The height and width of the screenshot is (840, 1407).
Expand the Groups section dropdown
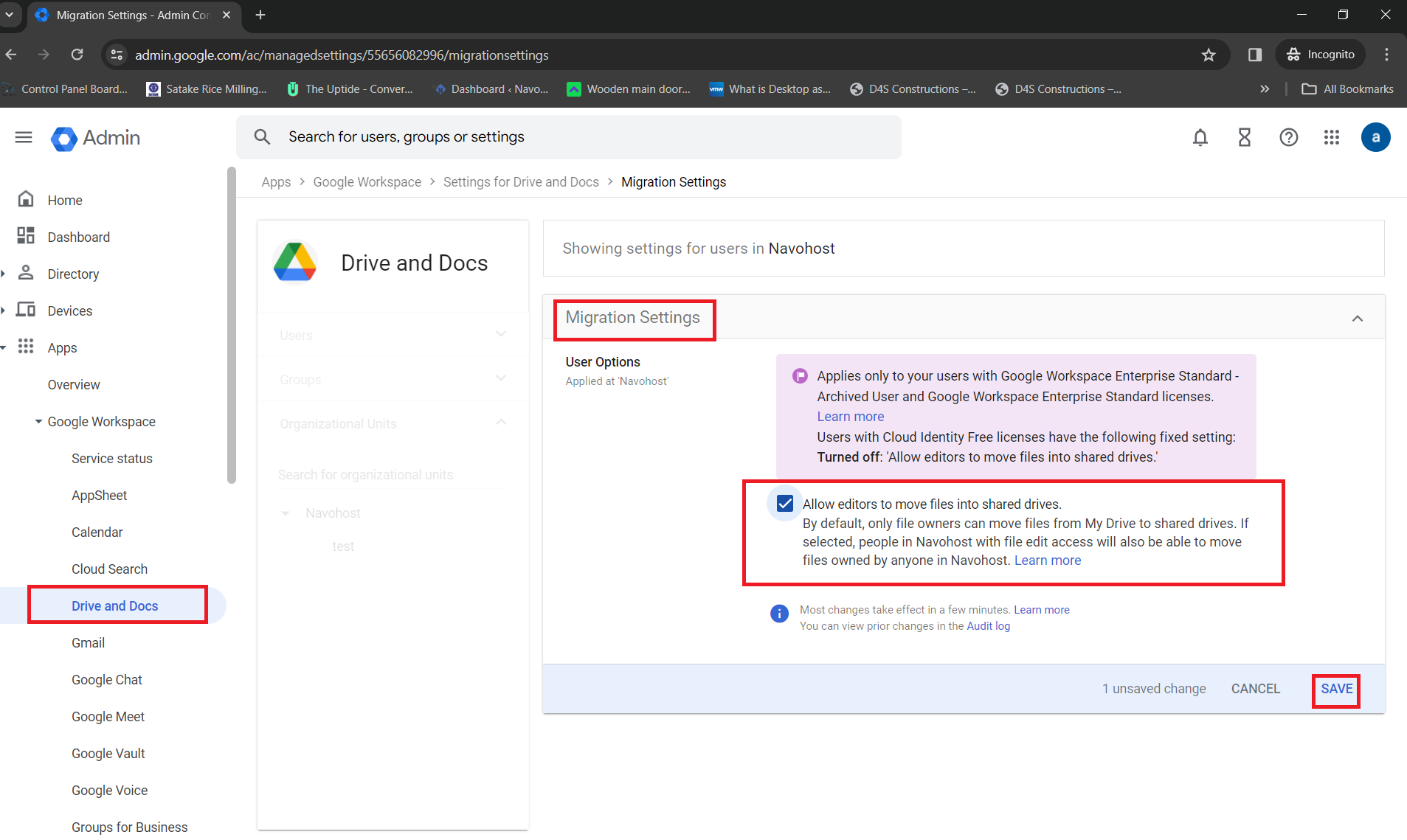[x=501, y=379]
